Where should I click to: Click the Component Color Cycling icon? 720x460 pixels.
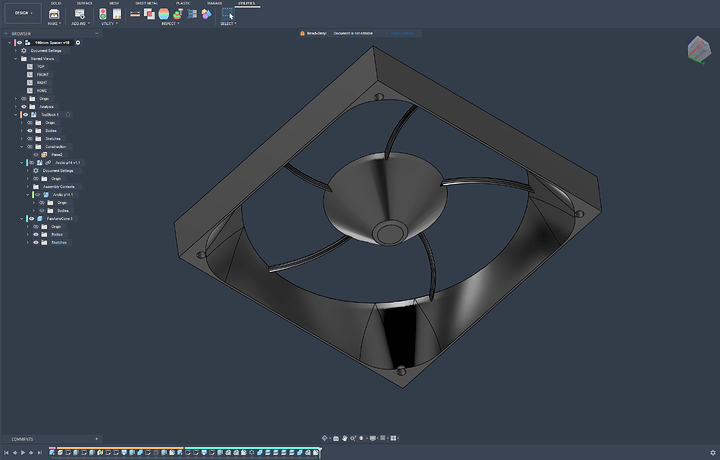pos(192,14)
